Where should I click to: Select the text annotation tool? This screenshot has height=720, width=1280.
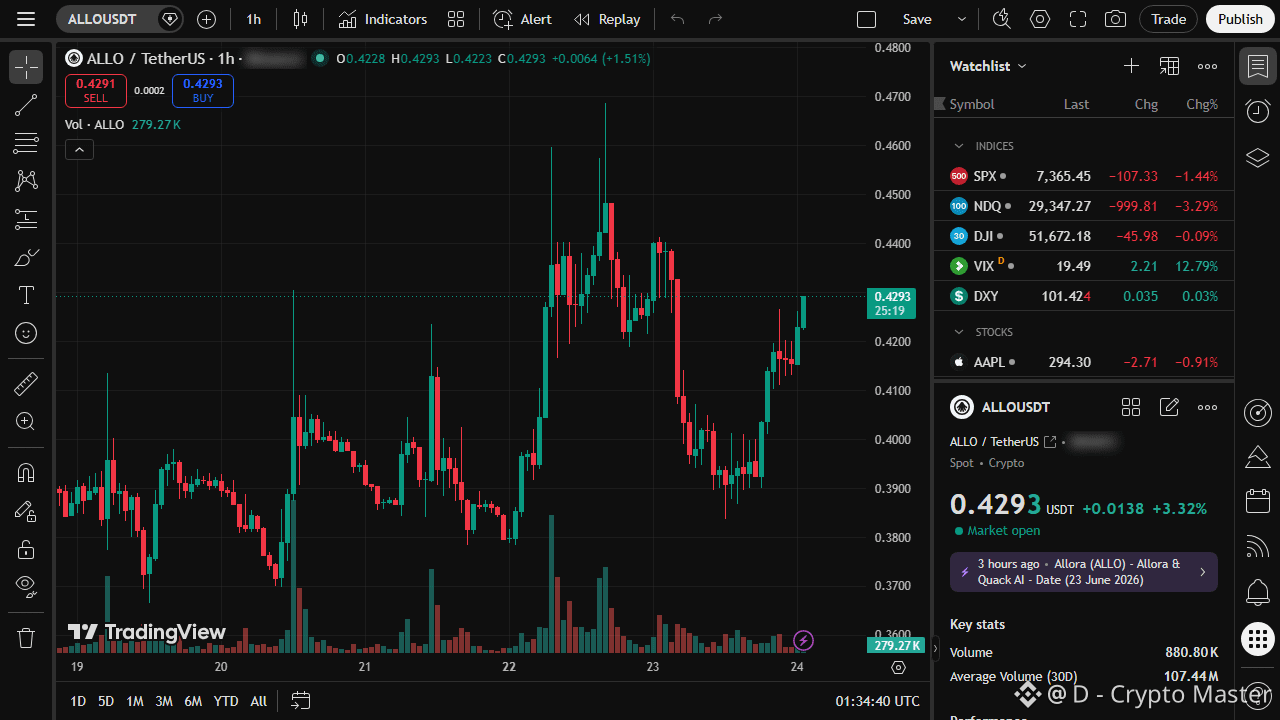[x=26, y=295]
